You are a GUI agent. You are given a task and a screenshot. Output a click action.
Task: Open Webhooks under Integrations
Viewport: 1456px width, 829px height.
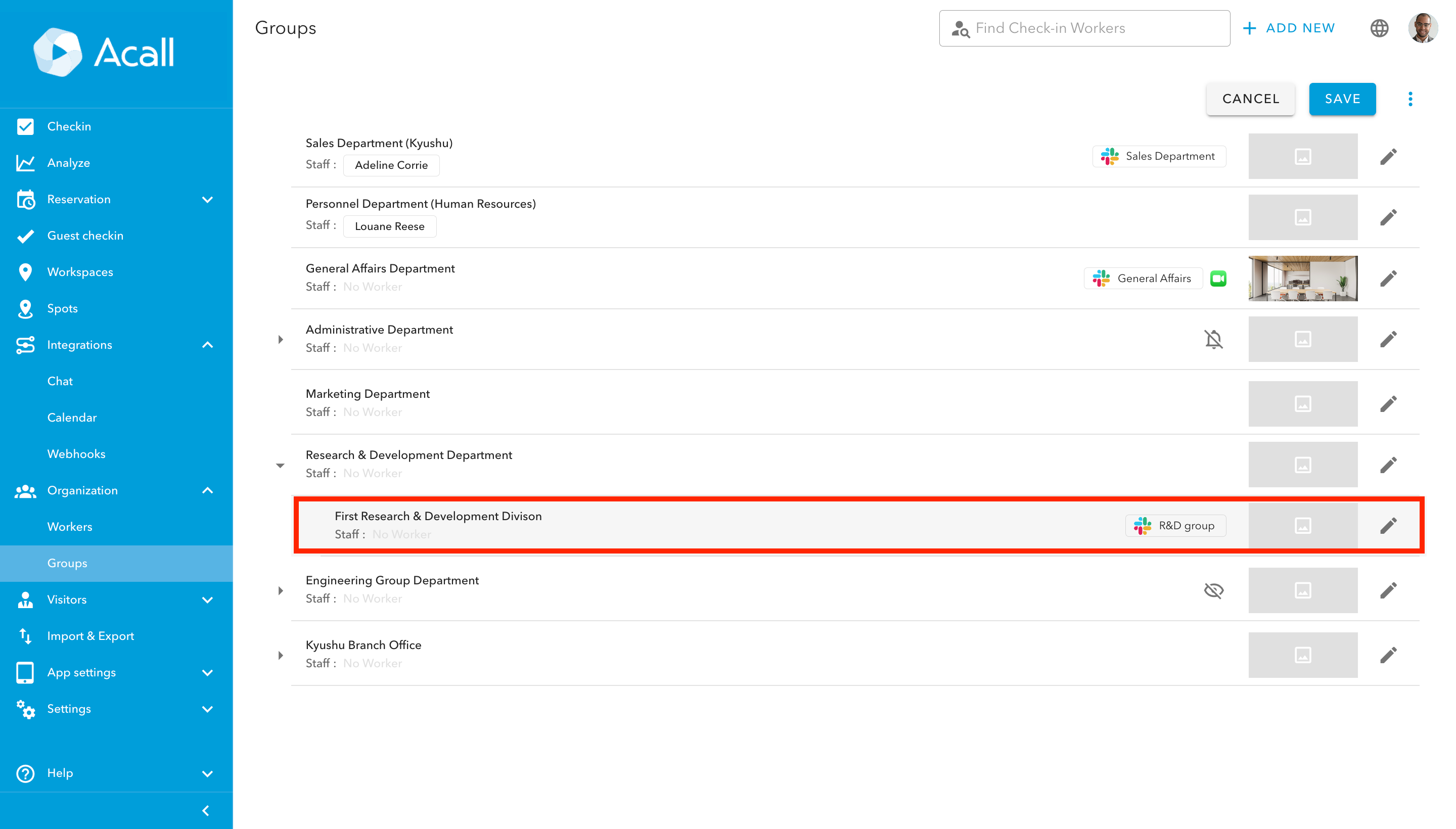[x=116, y=454]
